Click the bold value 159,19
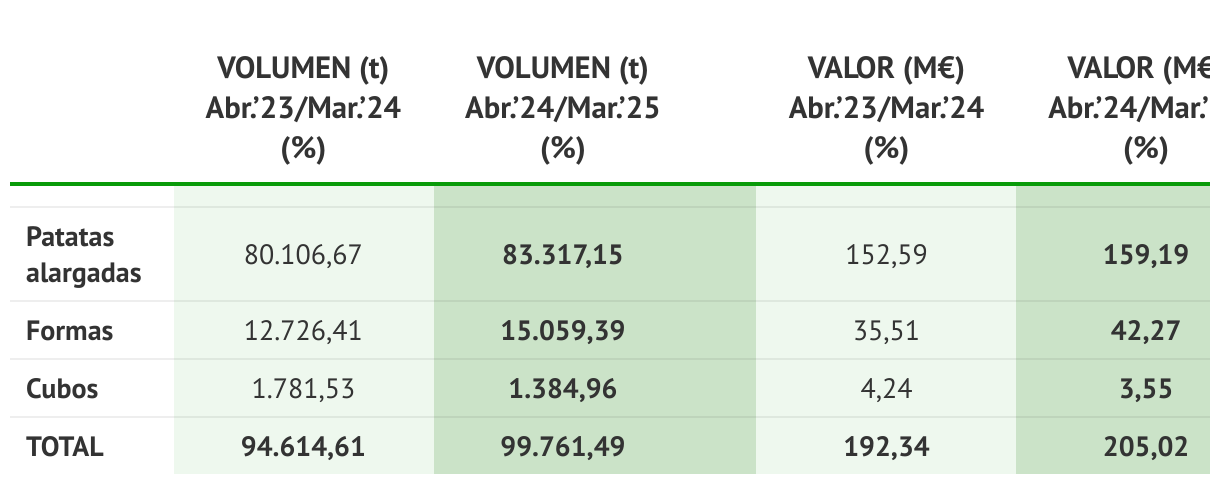1220x484 pixels. coord(1146,254)
